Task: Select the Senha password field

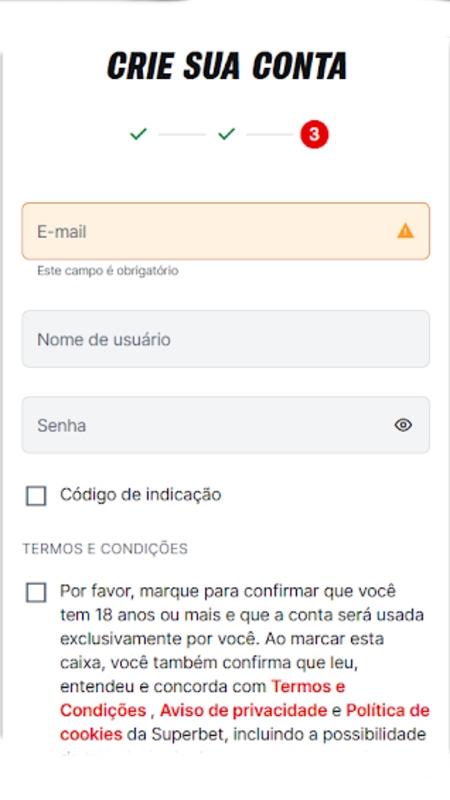Action: [226, 425]
